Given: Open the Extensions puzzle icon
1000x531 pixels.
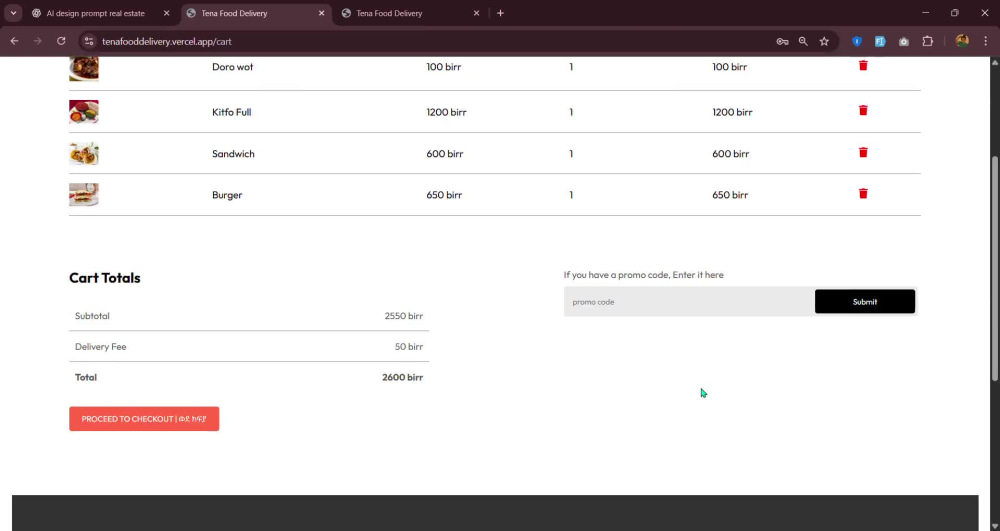Looking at the screenshot, I should click(927, 41).
